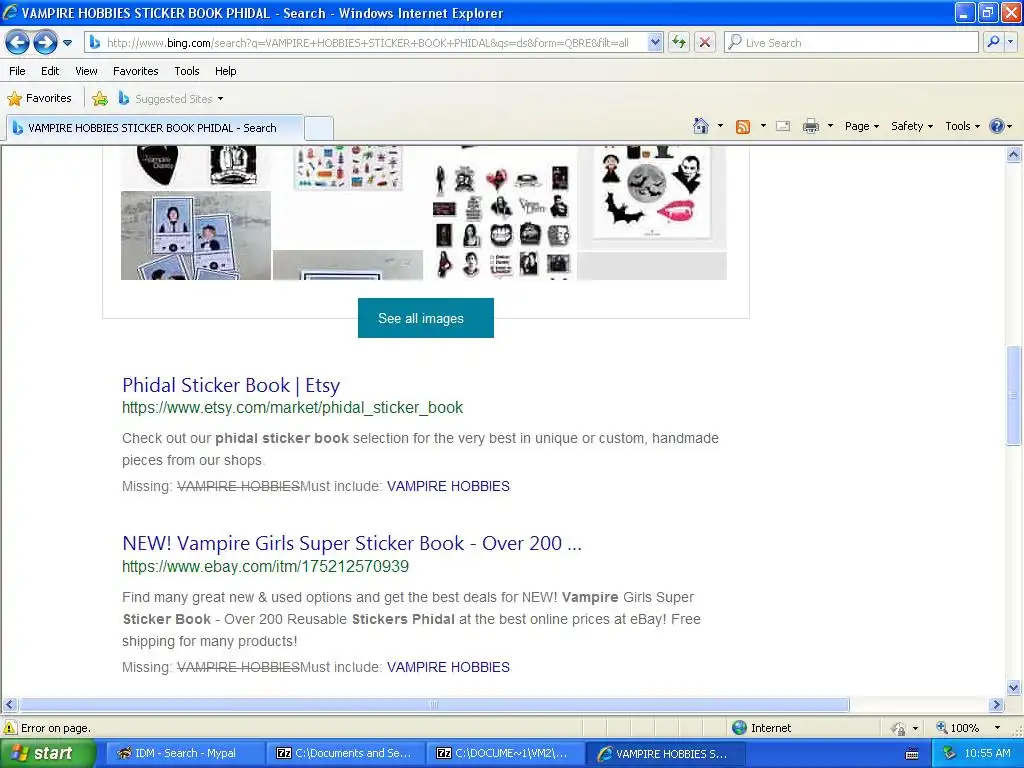
Task: Click the vertical scrollbar thumb
Action: [1014, 396]
